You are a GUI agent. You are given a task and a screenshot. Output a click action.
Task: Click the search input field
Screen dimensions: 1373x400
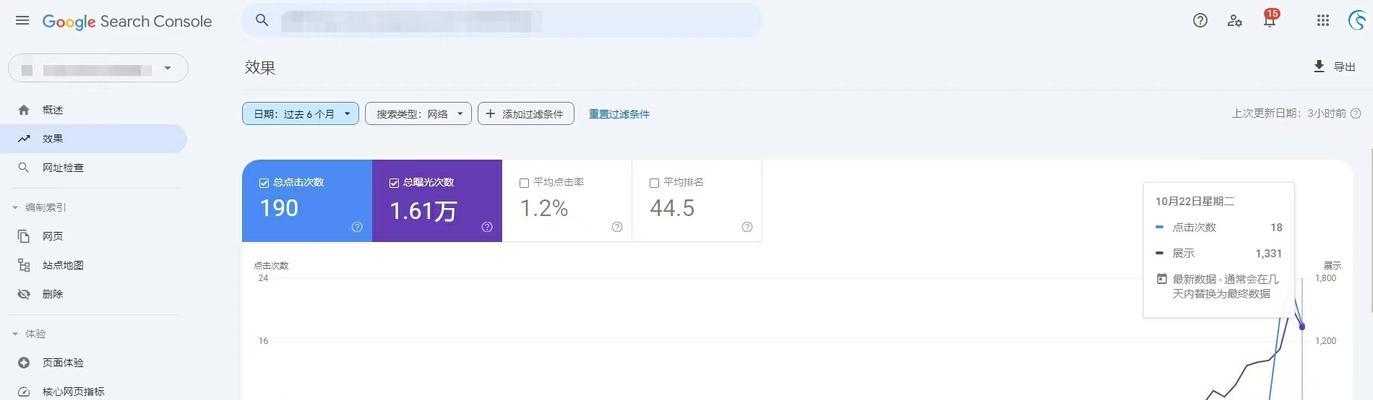pyautogui.click(x=502, y=20)
